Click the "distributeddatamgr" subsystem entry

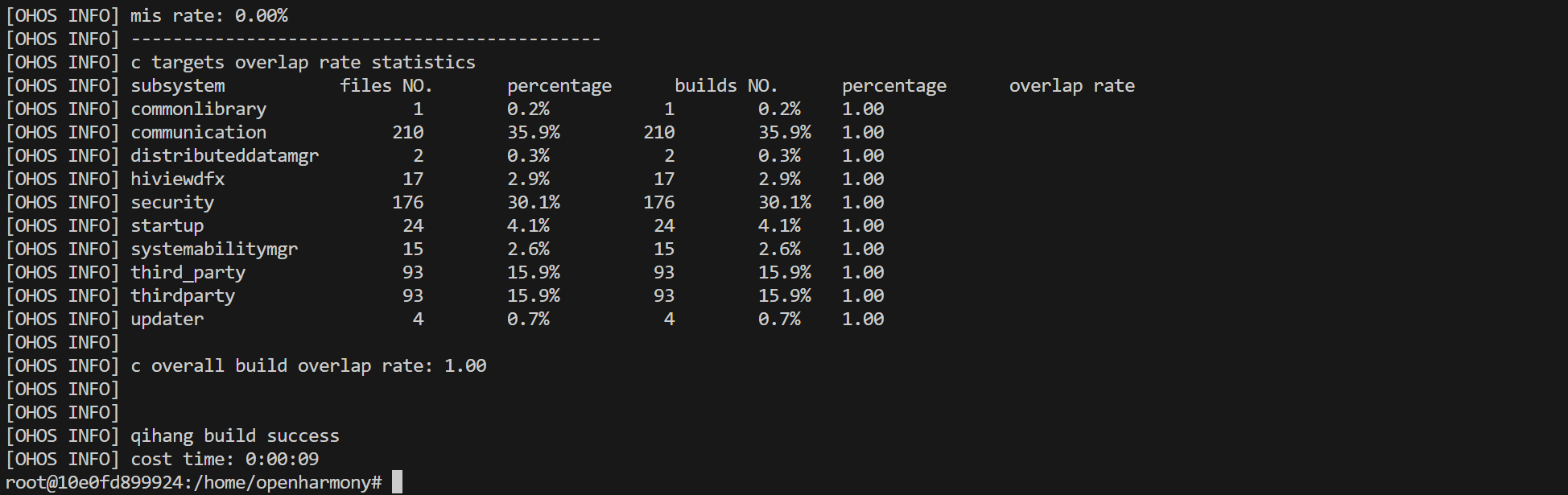(x=225, y=155)
